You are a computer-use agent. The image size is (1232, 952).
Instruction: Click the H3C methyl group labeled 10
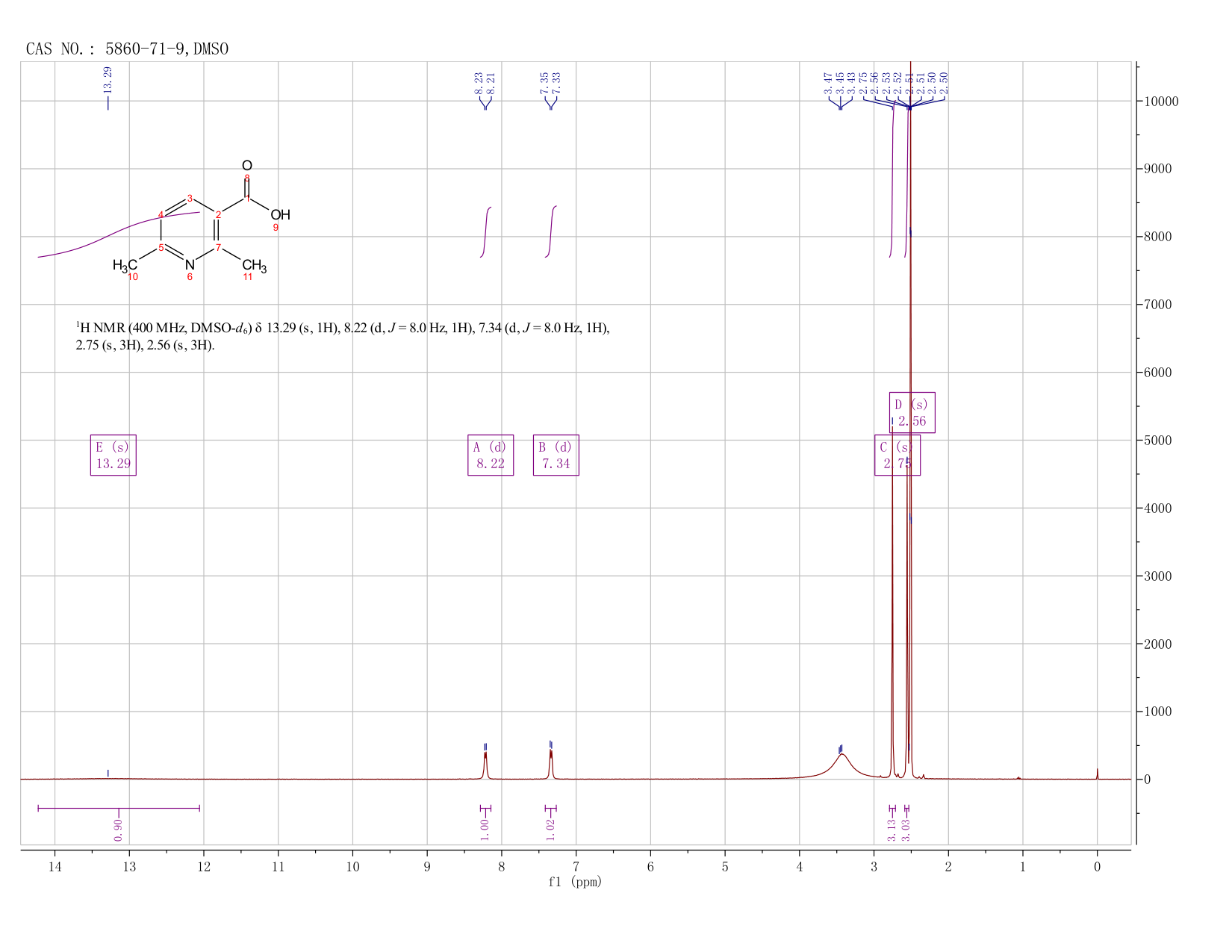[x=125, y=265]
